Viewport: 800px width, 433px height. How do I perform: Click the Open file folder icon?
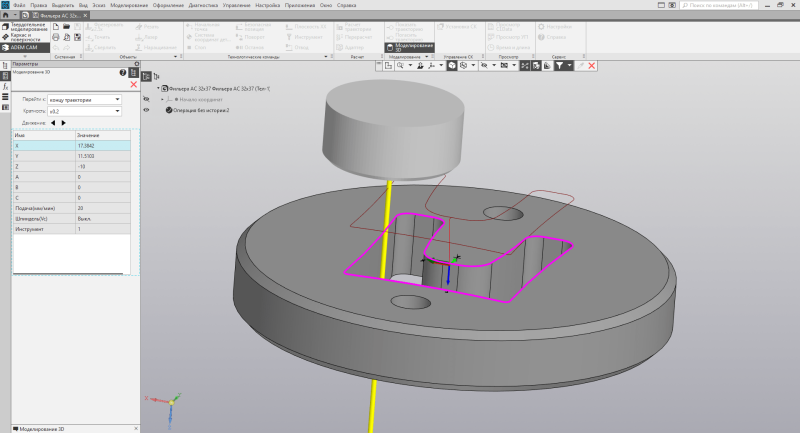[66, 27]
